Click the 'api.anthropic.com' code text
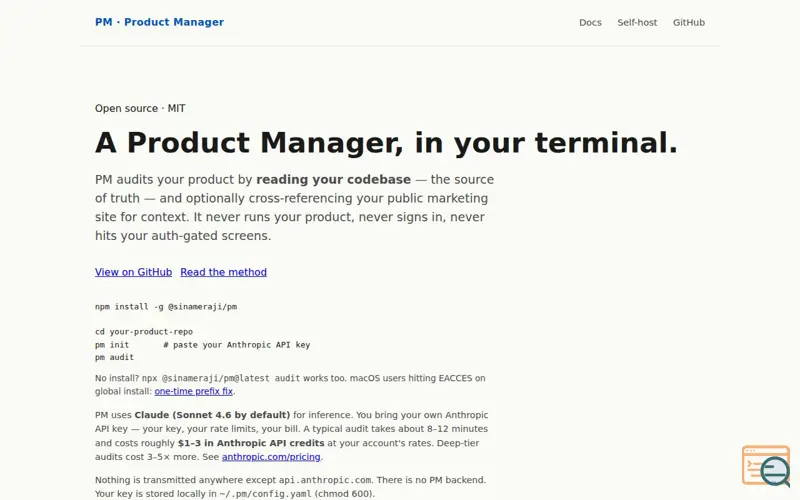The width and height of the screenshot is (800, 500). coord(325,480)
